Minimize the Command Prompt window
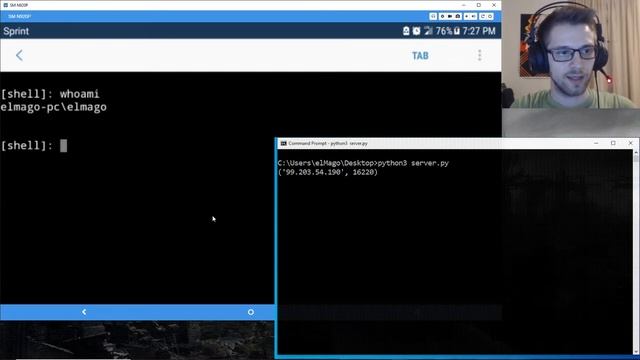The image size is (640, 360). (x=596, y=143)
